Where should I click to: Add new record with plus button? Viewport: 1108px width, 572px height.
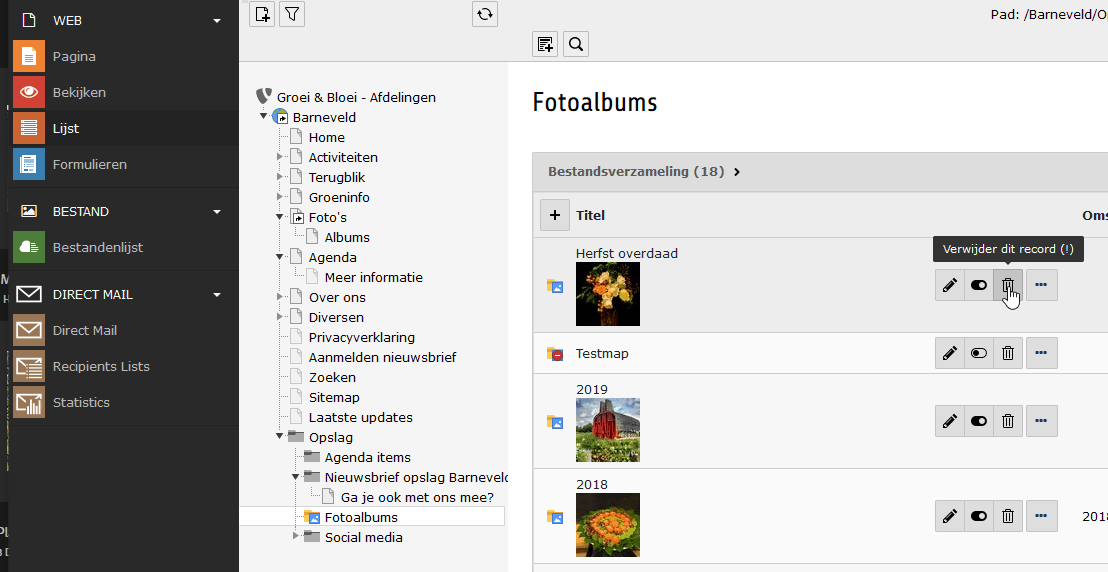(x=554, y=215)
